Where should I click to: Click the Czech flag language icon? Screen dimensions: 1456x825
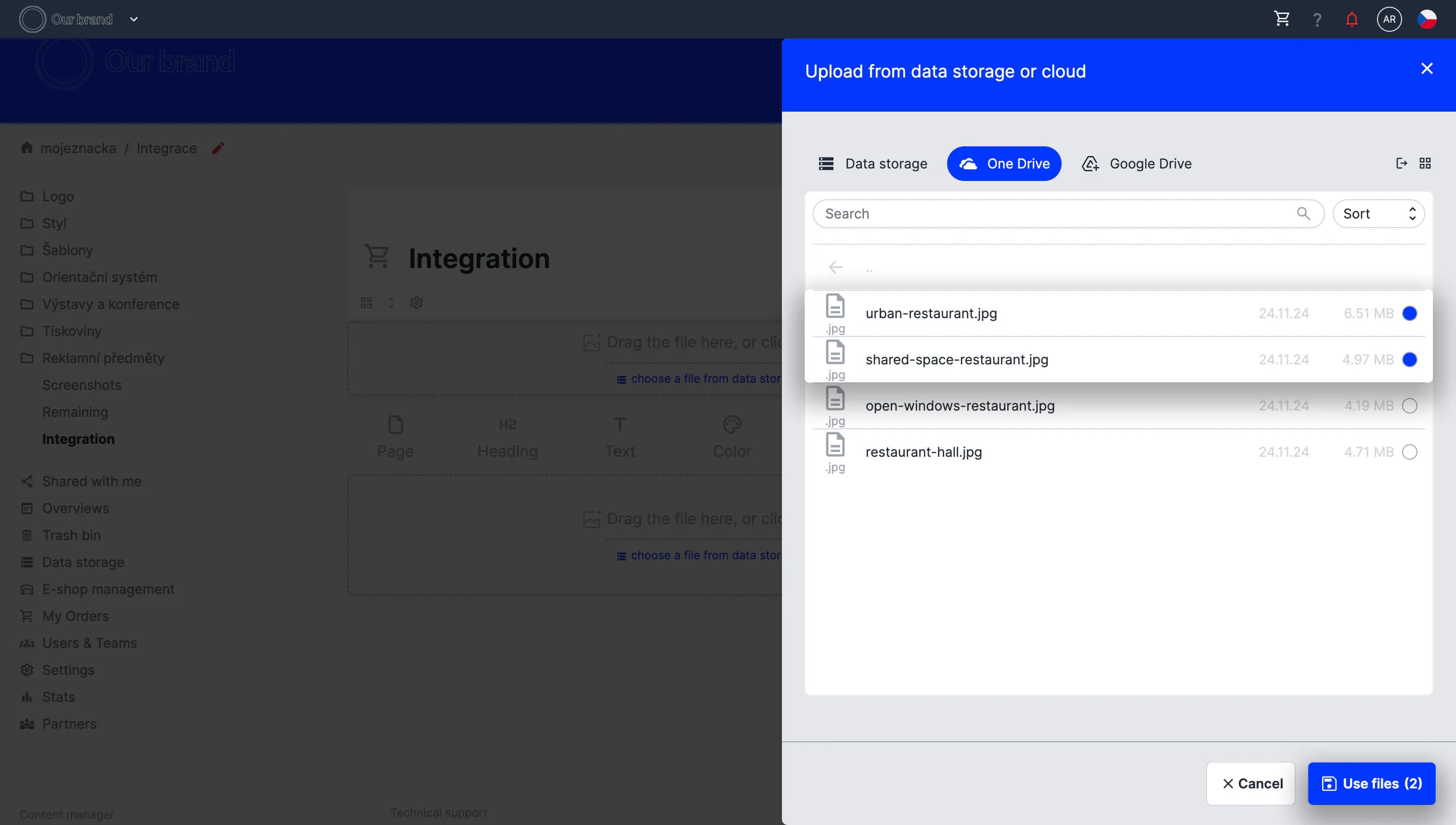(1426, 19)
